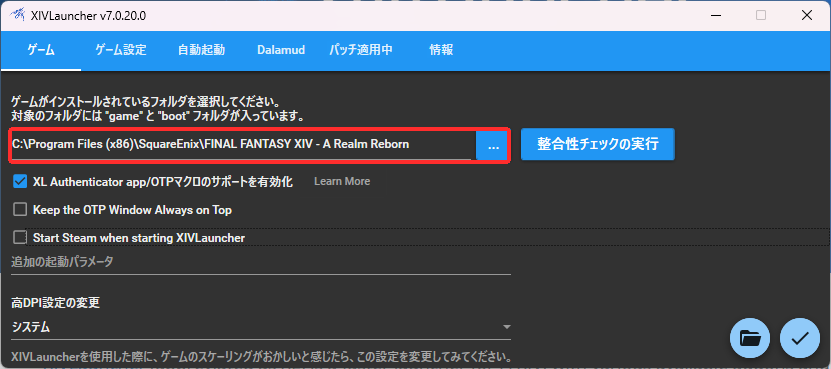Image resolution: width=831 pixels, height=369 pixels.
Task: Switch to the ゲーム設定 tab
Action: tap(121, 50)
